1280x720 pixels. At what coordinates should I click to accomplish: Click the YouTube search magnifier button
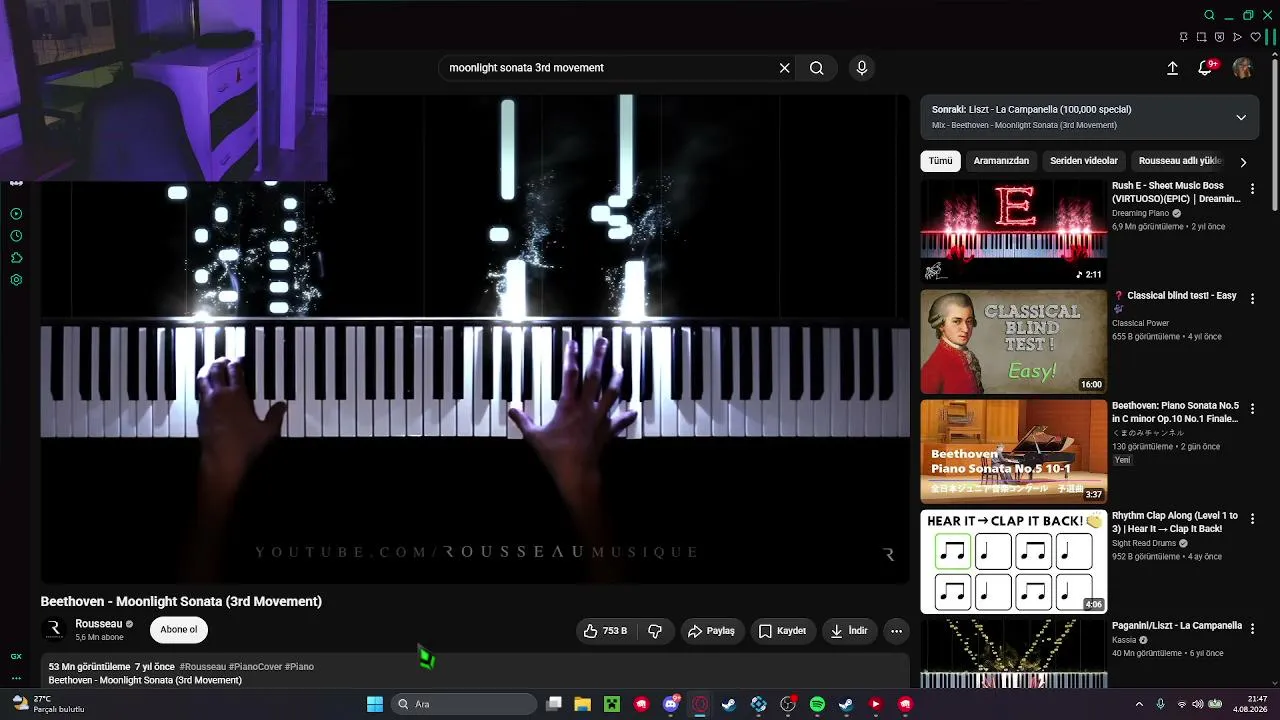817,68
